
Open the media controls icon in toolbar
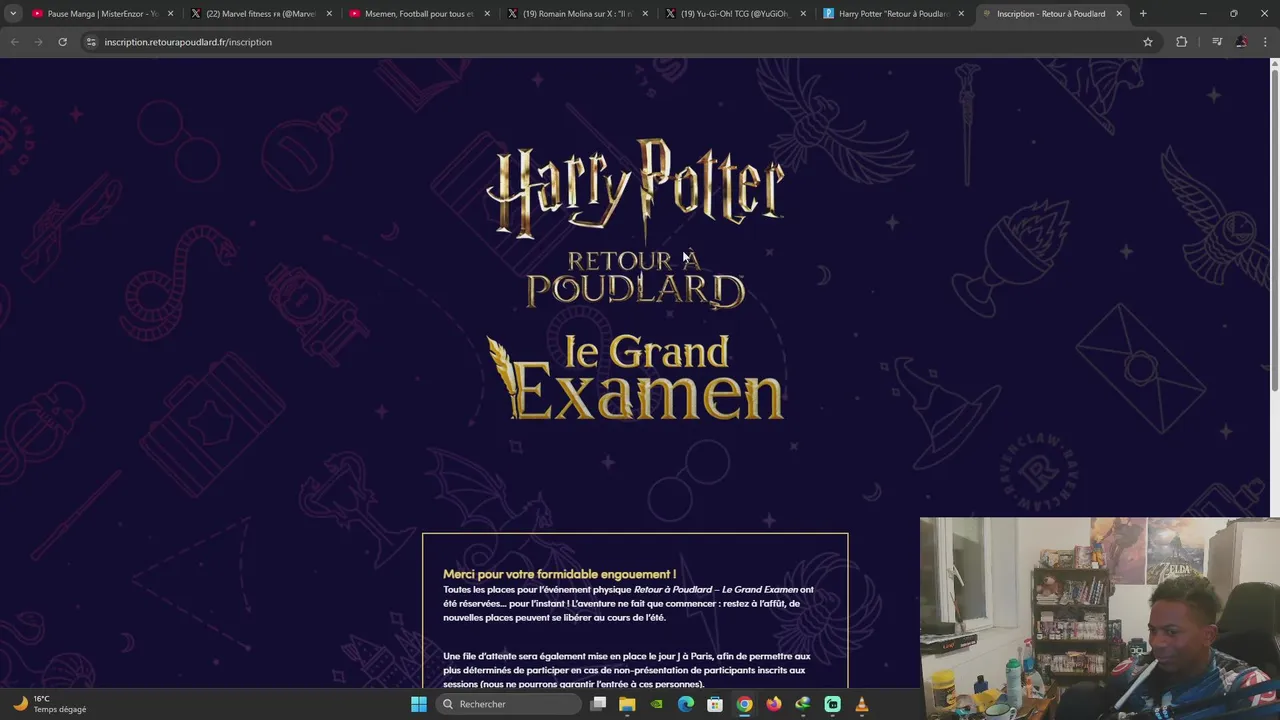click(x=1217, y=42)
